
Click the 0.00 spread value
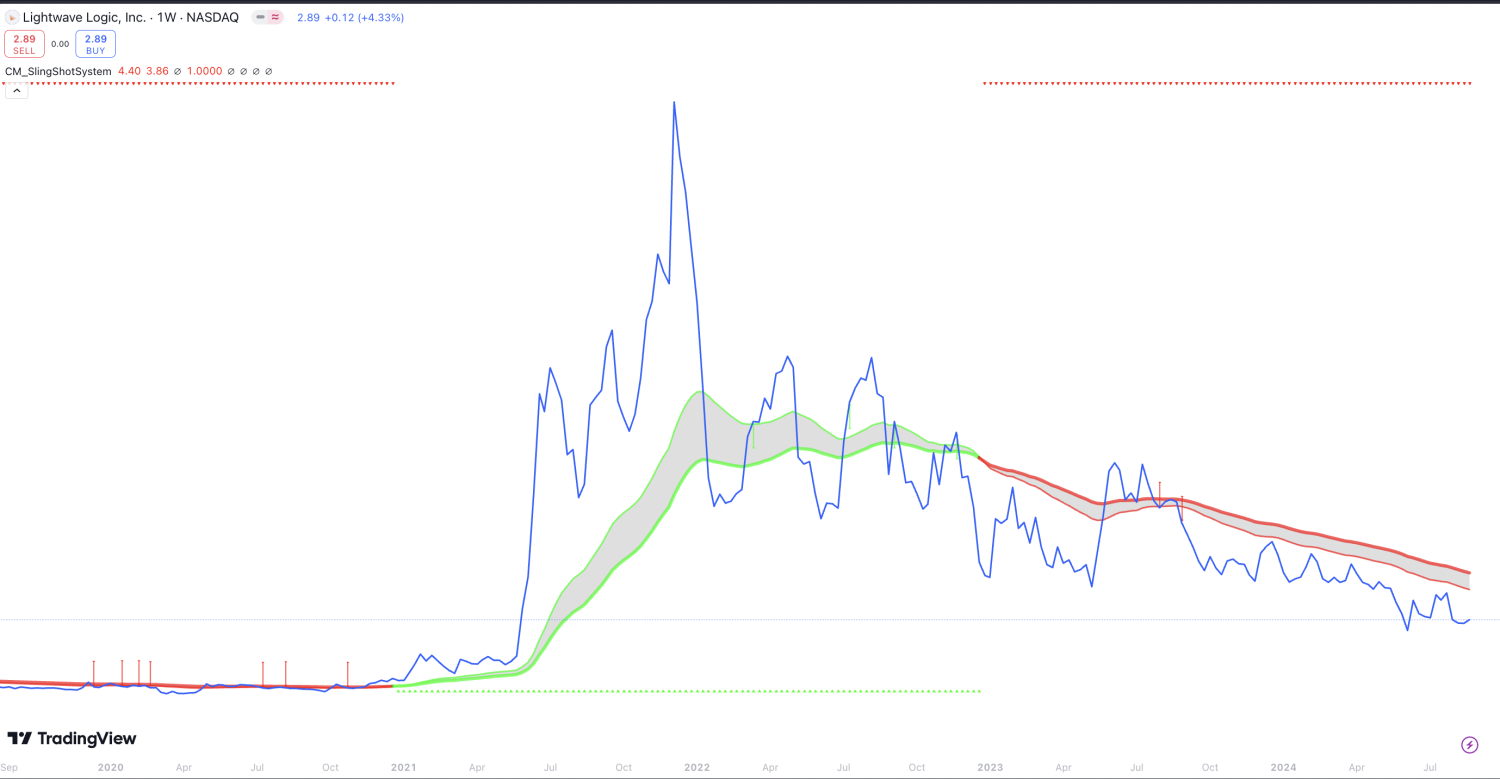coord(60,44)
